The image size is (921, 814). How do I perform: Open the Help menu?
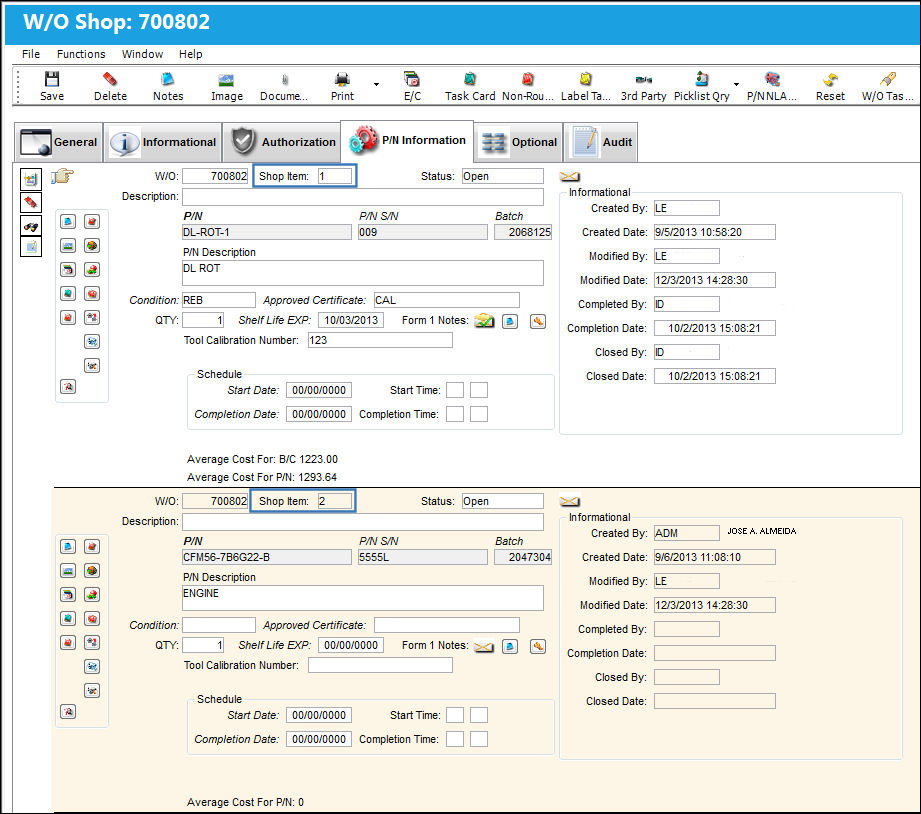[190, 54]
